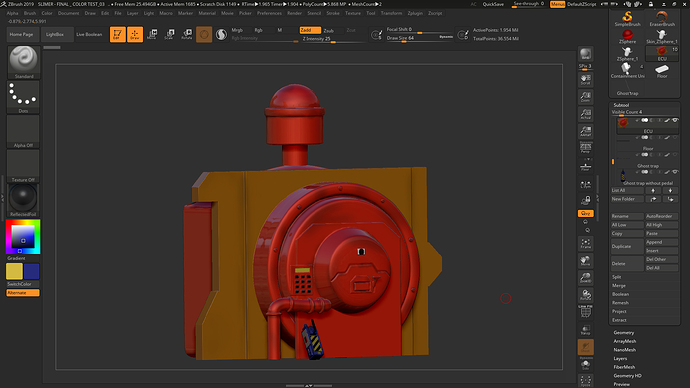690x388 pixels.
Task: Click the Rotate view icon
Action: click(585, 295)
